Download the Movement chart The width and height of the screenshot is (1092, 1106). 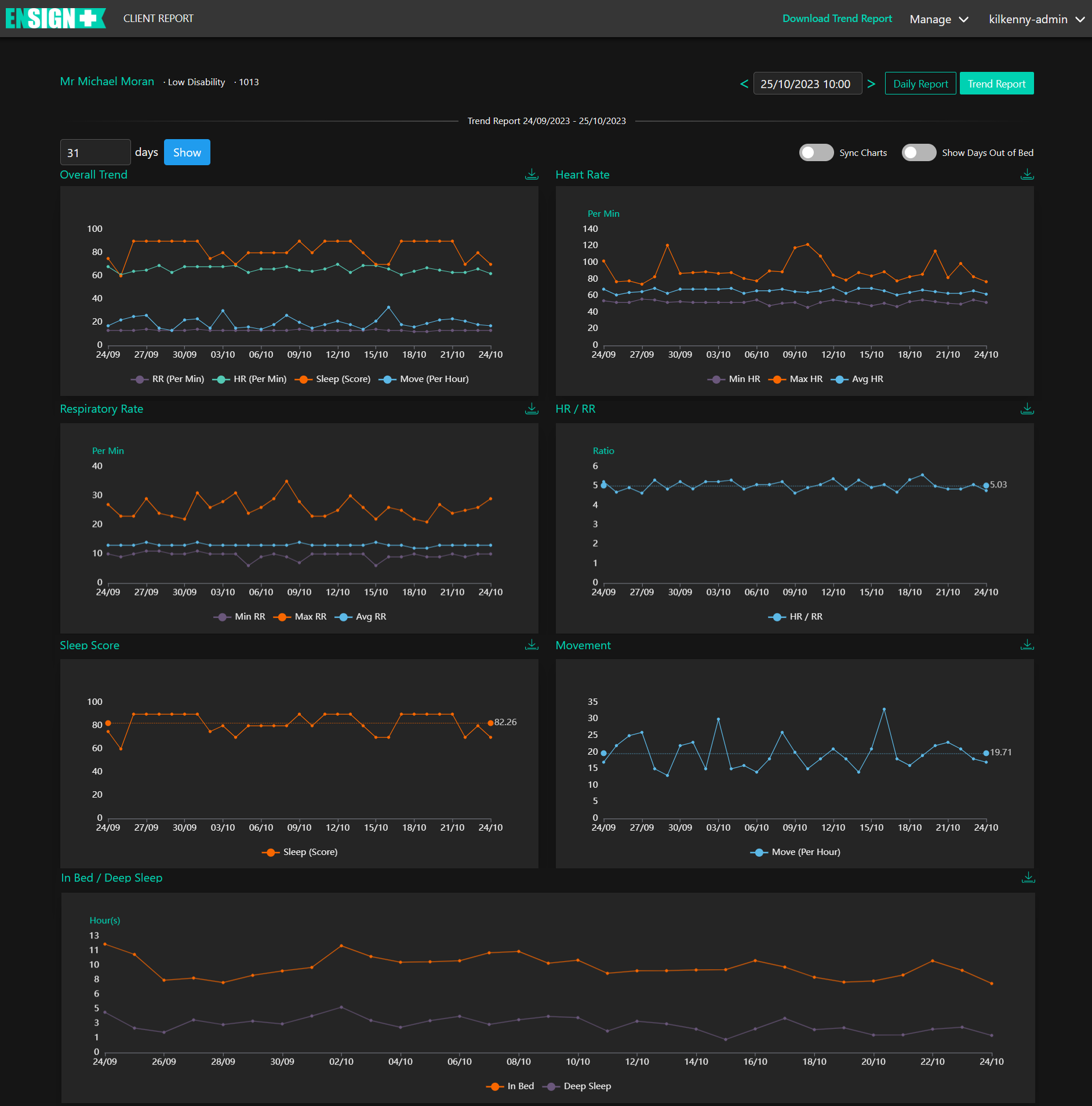1027,645
